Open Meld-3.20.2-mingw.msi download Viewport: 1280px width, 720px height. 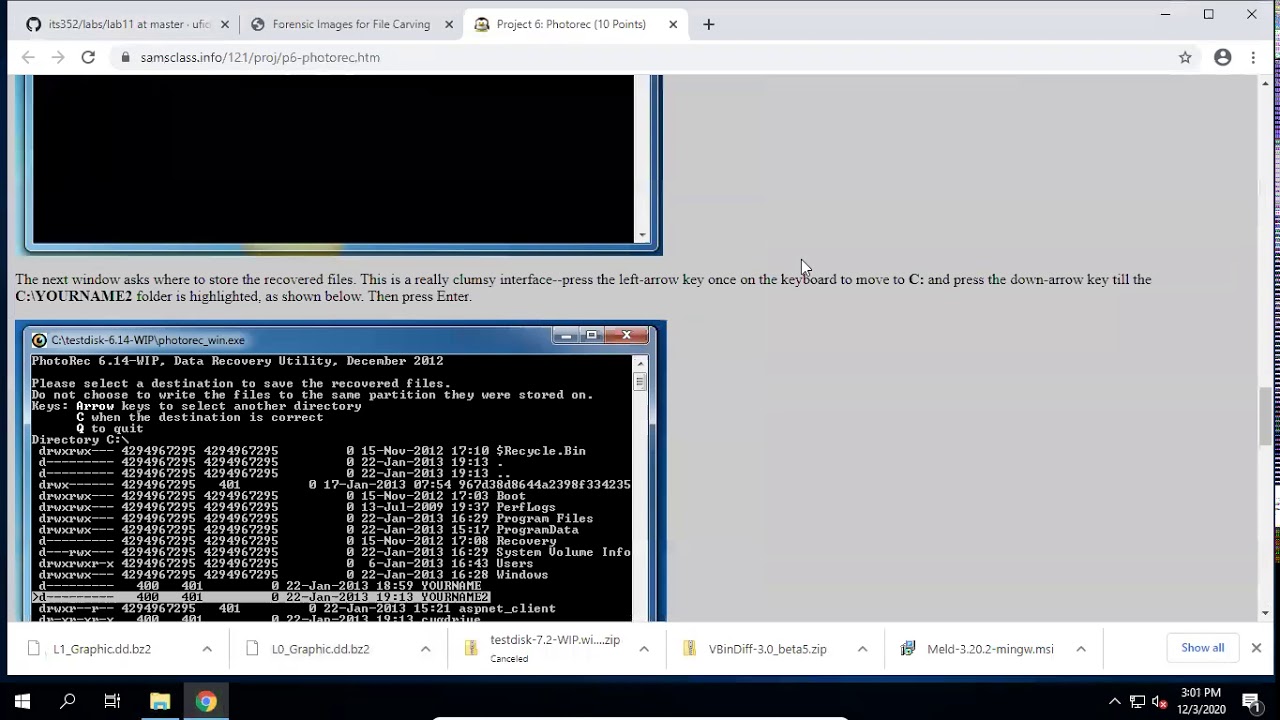[990, 649]
